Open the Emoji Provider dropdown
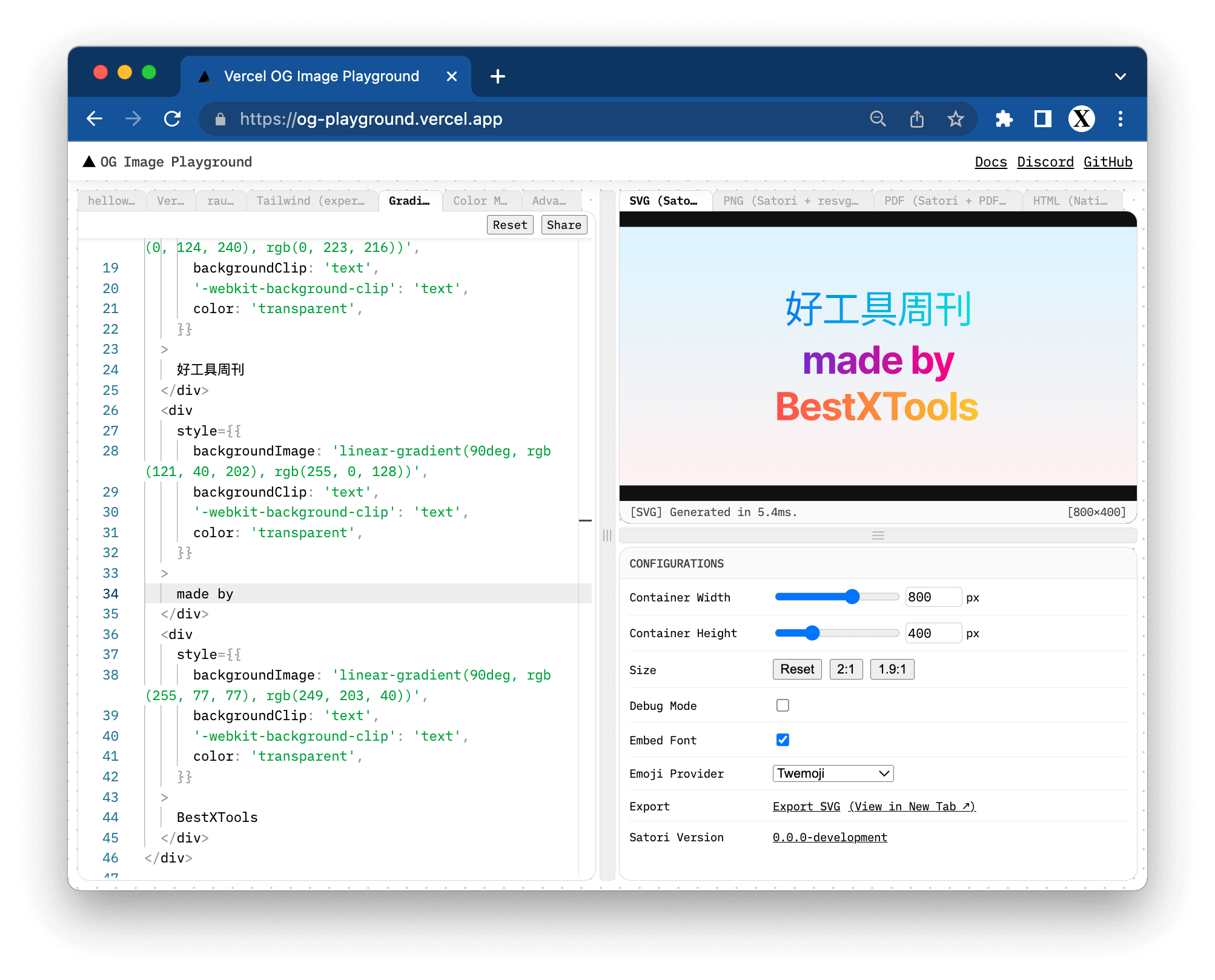Image resolution: width=1215 pixels, height=980 pixels. pyautogui.click(x=833, y=773)
